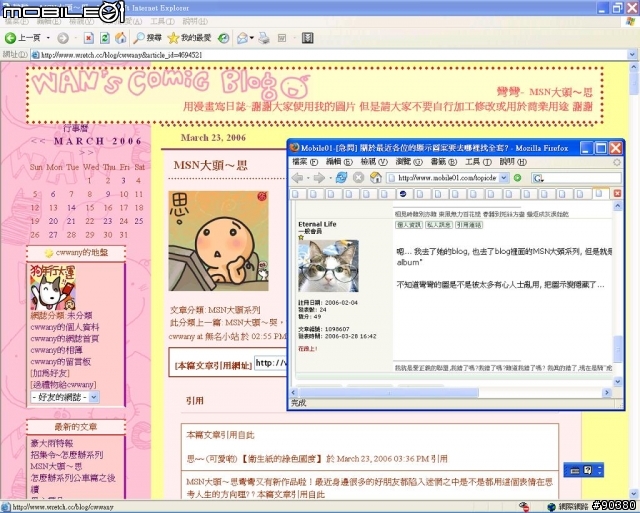Open the 工具 menu in Internet Explorer
This screenshot has height=513, width=640.
pyautogui.click(x=162, y=21)
